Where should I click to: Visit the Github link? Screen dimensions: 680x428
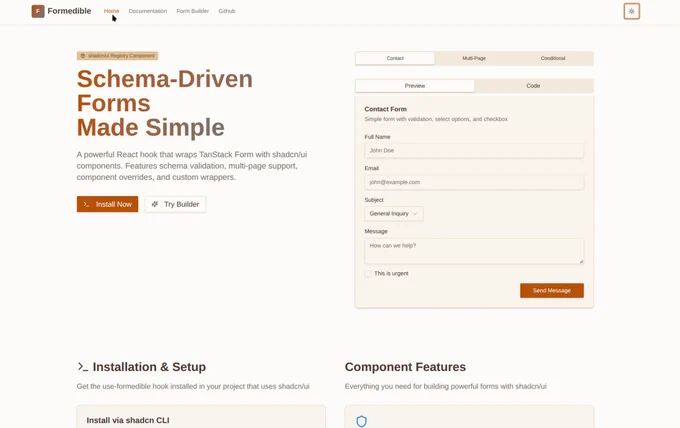(227, 11)
